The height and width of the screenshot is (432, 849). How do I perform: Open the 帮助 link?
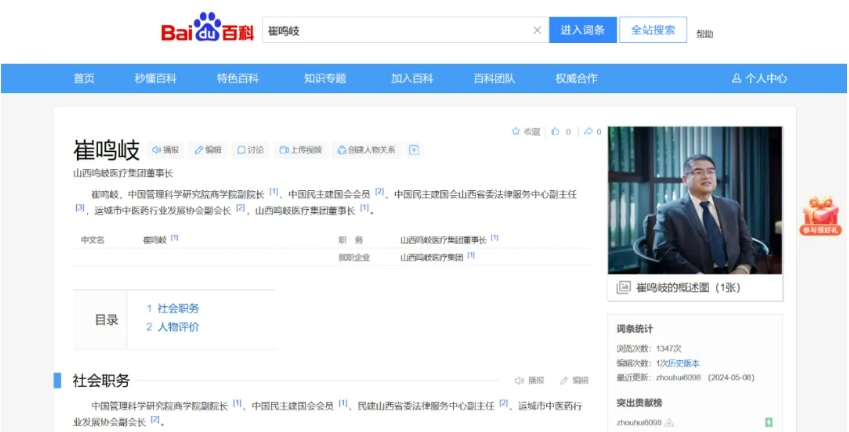[x=704, y=34]
